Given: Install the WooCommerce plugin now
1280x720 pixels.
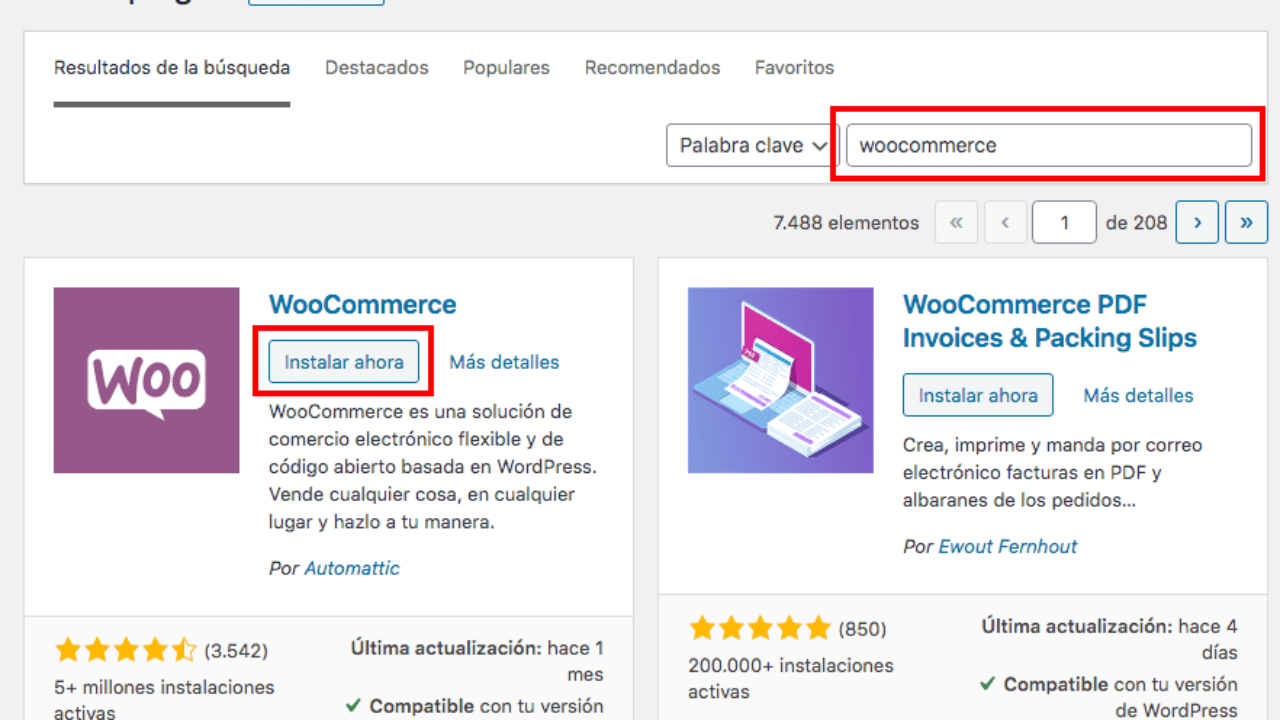Looking at the screenshot, I should point(344,362).
